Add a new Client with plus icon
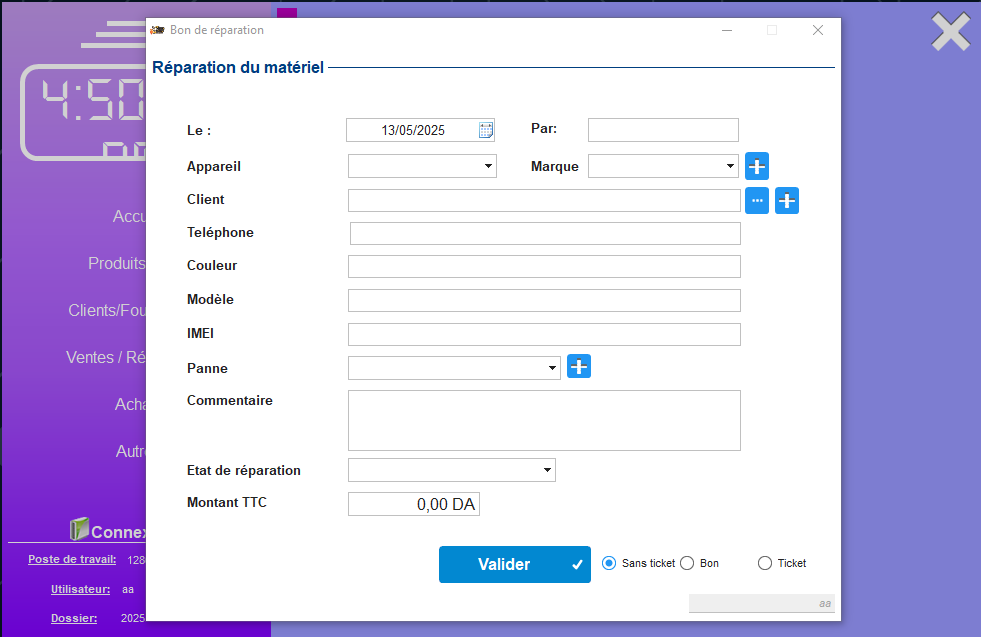Image resolution: width=981 pixels, height=637 pixels. coord(787,201)
